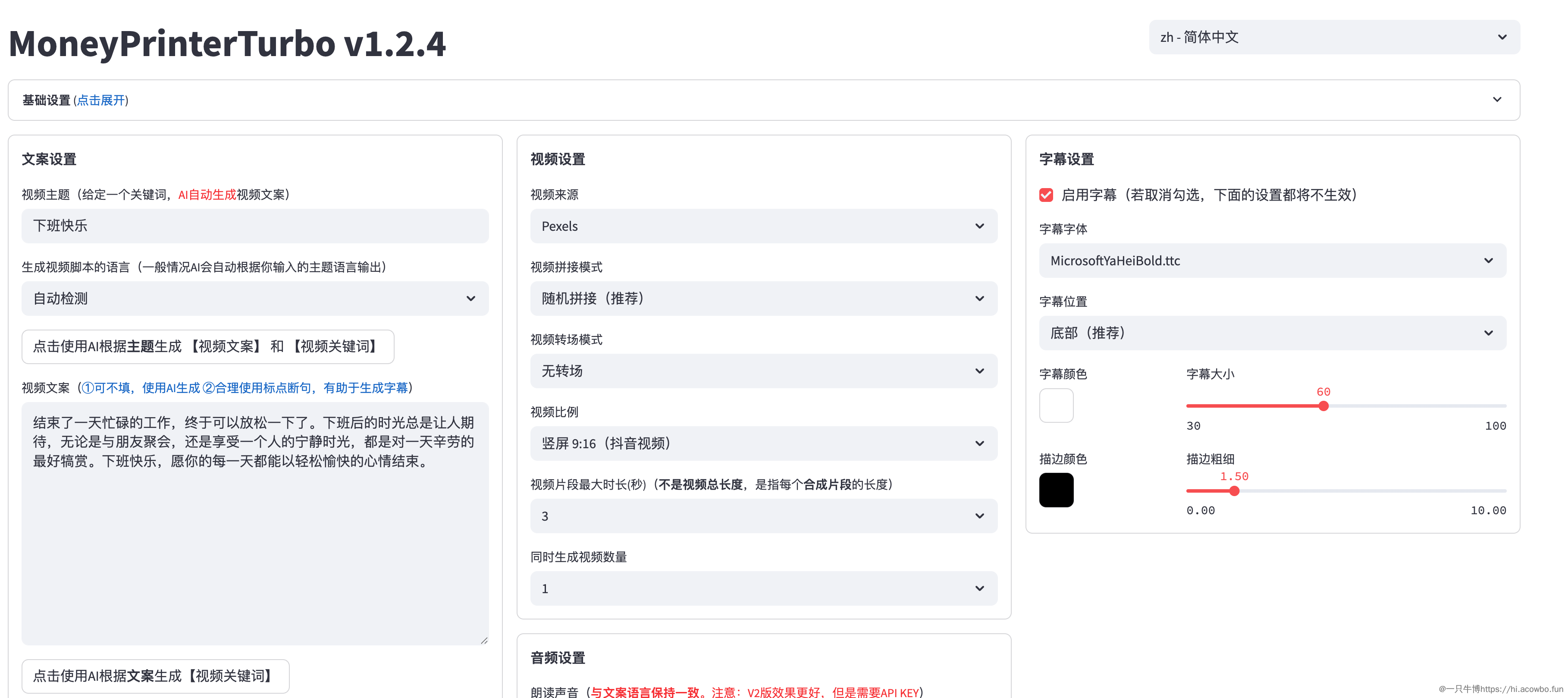Click the 视频主题 input field
The width and height of the screenshot is (1568, 698).
(254, 226)
